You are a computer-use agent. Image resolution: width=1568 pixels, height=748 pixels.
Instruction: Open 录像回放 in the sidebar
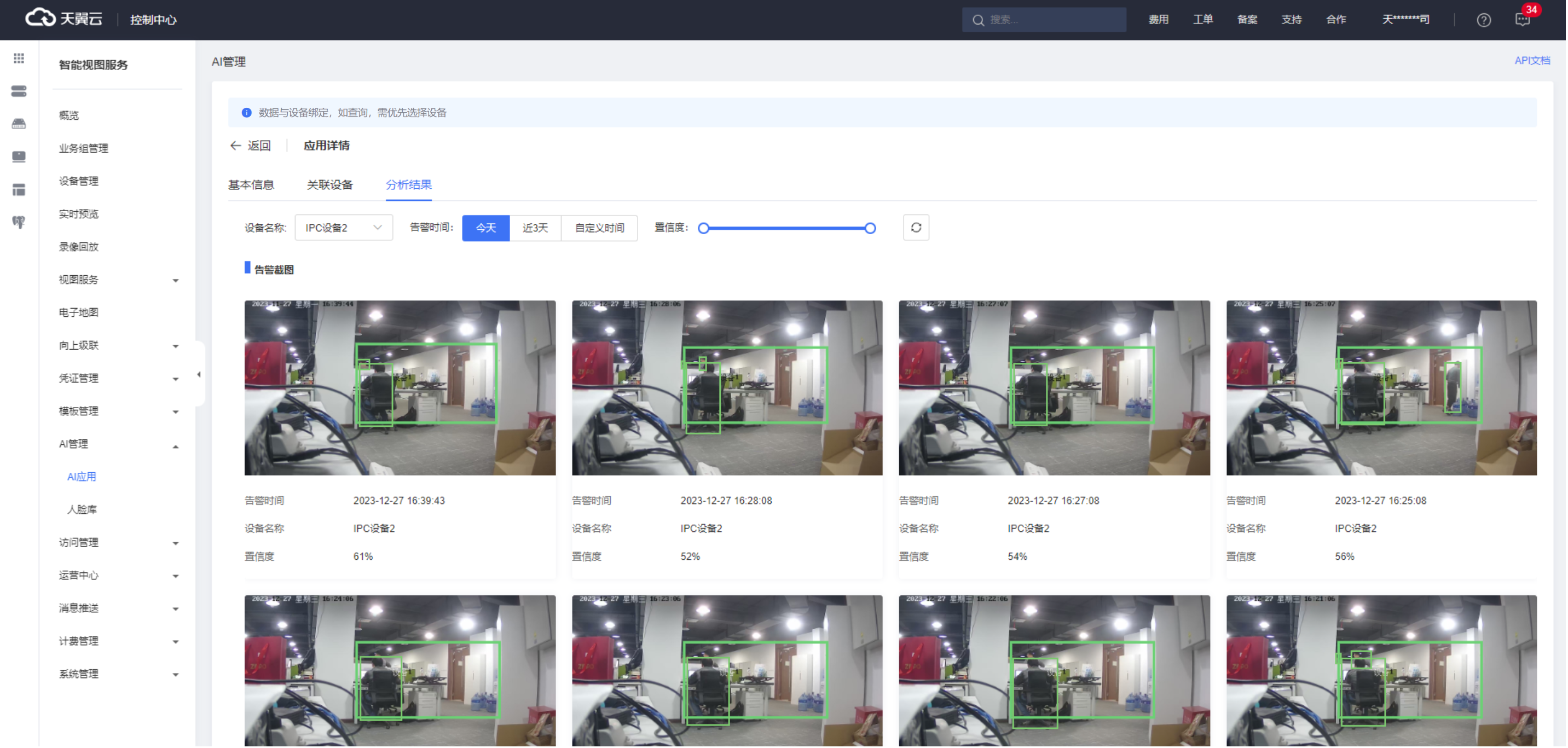[x=78, y=247]
